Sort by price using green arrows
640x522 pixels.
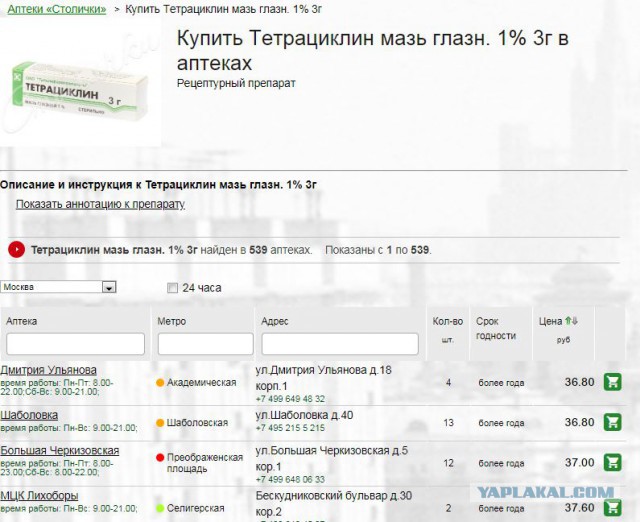(571, 321)
